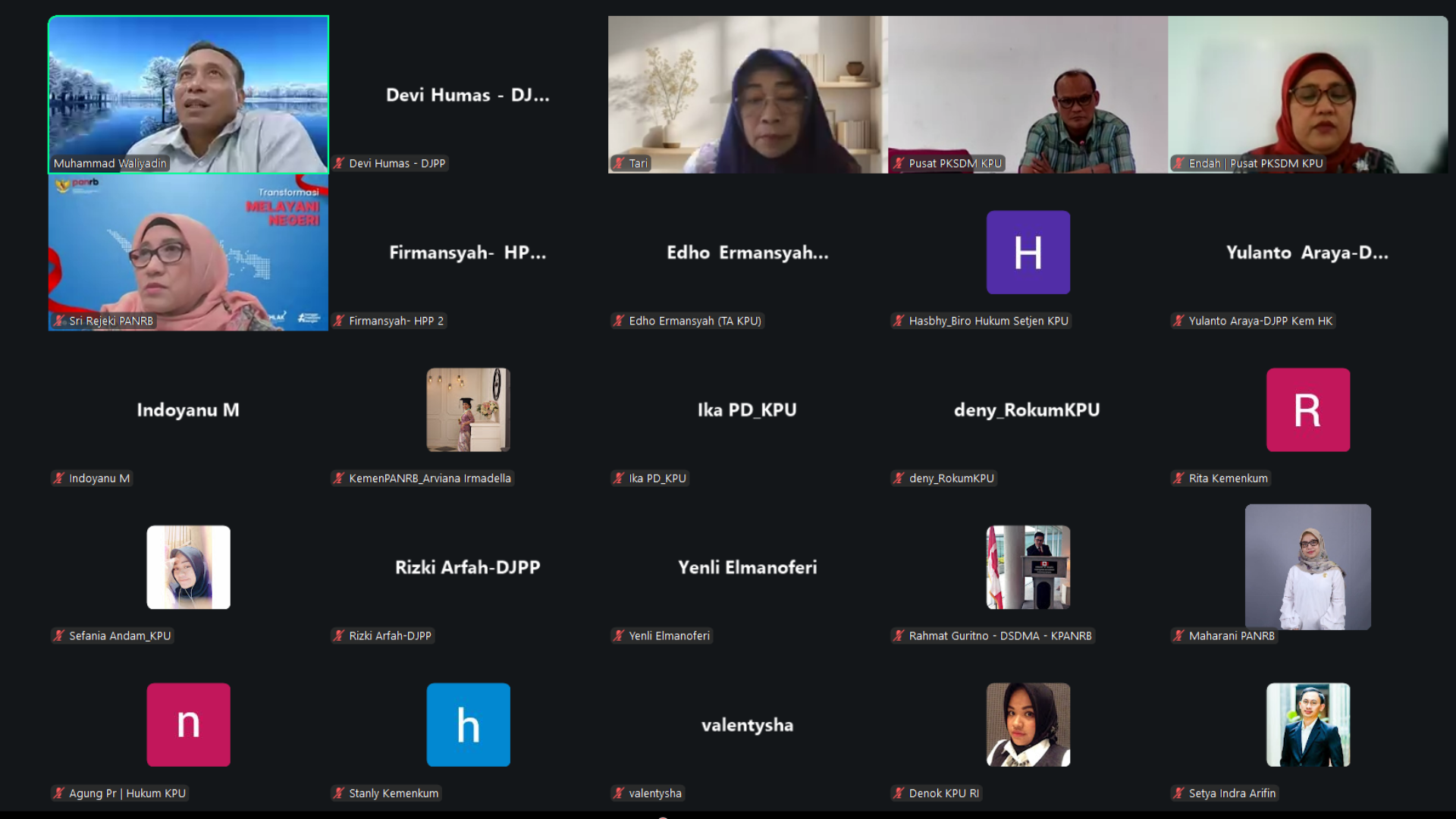Viewport: 1456px width, 819px height.
Task: Click muted mic icon next to Indoyanu M label
Action: 59,479
